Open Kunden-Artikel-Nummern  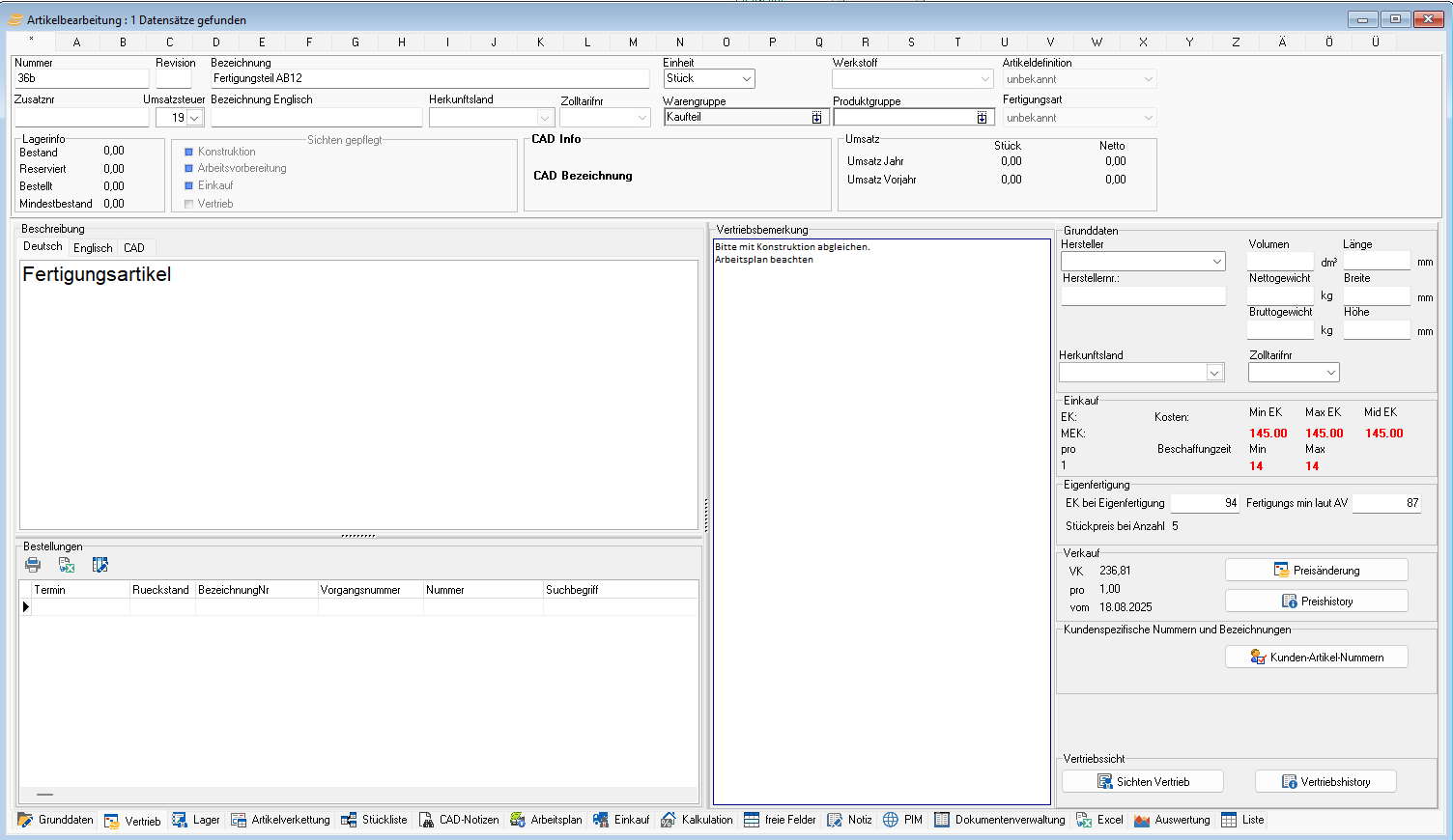pos(1316,658)
